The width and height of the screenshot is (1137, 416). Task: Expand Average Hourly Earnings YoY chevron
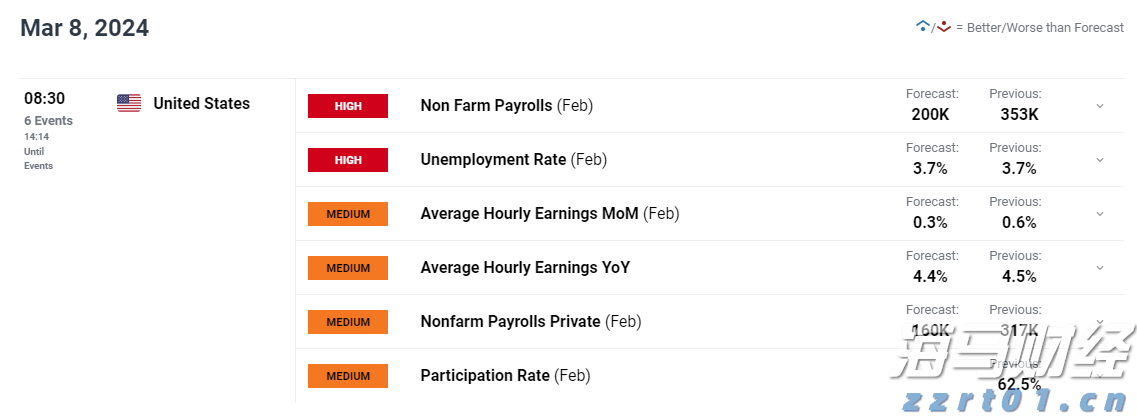point(1100,268)
